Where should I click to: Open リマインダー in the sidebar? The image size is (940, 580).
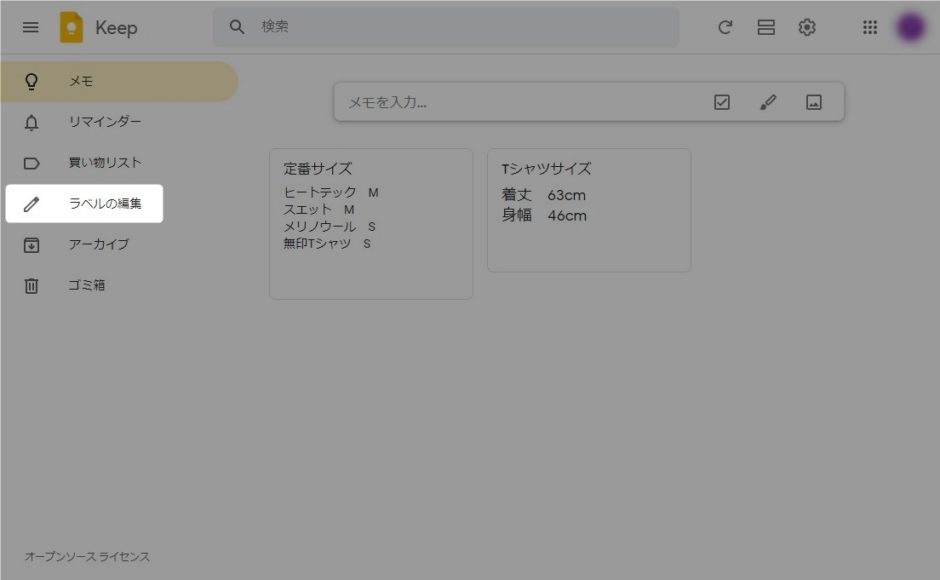tap(105, 122)
